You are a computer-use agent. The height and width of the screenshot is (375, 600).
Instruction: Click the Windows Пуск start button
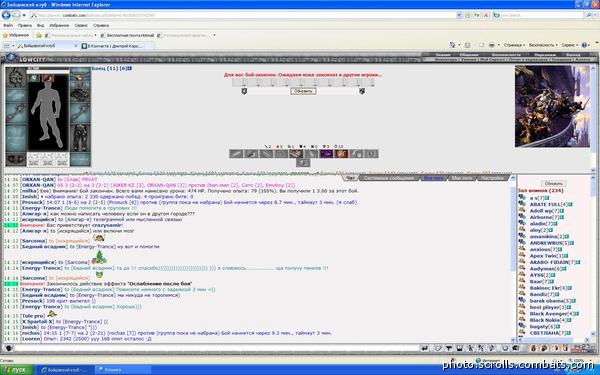pyautogui.click(x=17, y=370)
